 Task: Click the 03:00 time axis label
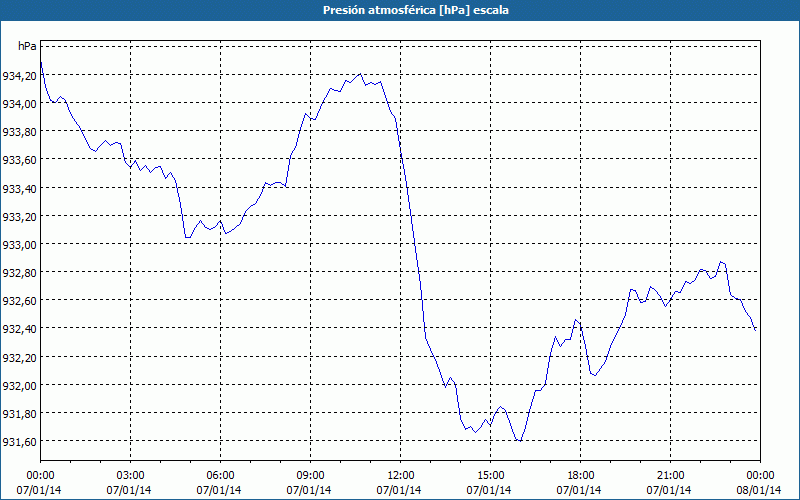(130, 476)
